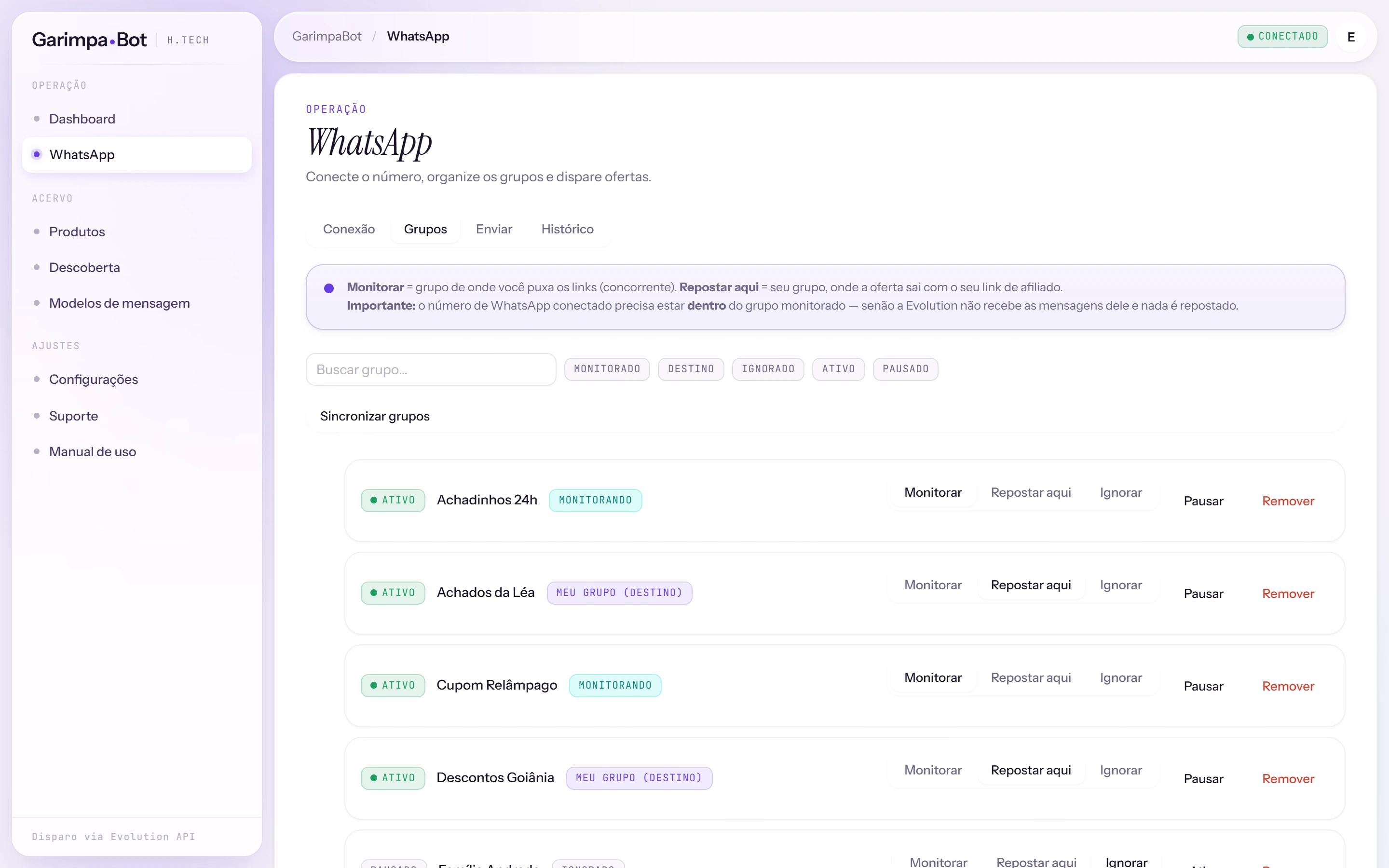Screen dimensions: 1389x868
Task: Remove the Cupom Relâmpago group
Action: pos(1287,686)
